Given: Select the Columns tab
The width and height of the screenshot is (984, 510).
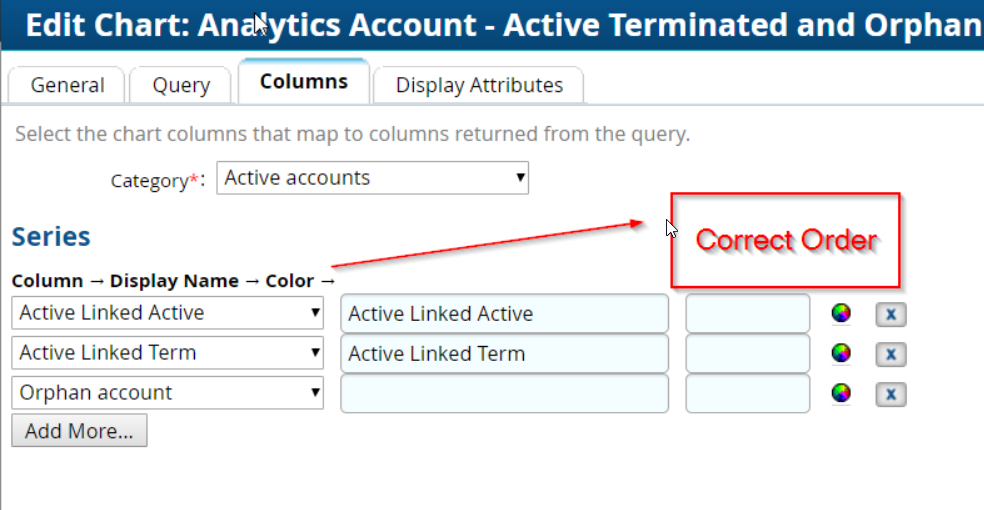Looking at the screenshot, I should click(304, 82).
